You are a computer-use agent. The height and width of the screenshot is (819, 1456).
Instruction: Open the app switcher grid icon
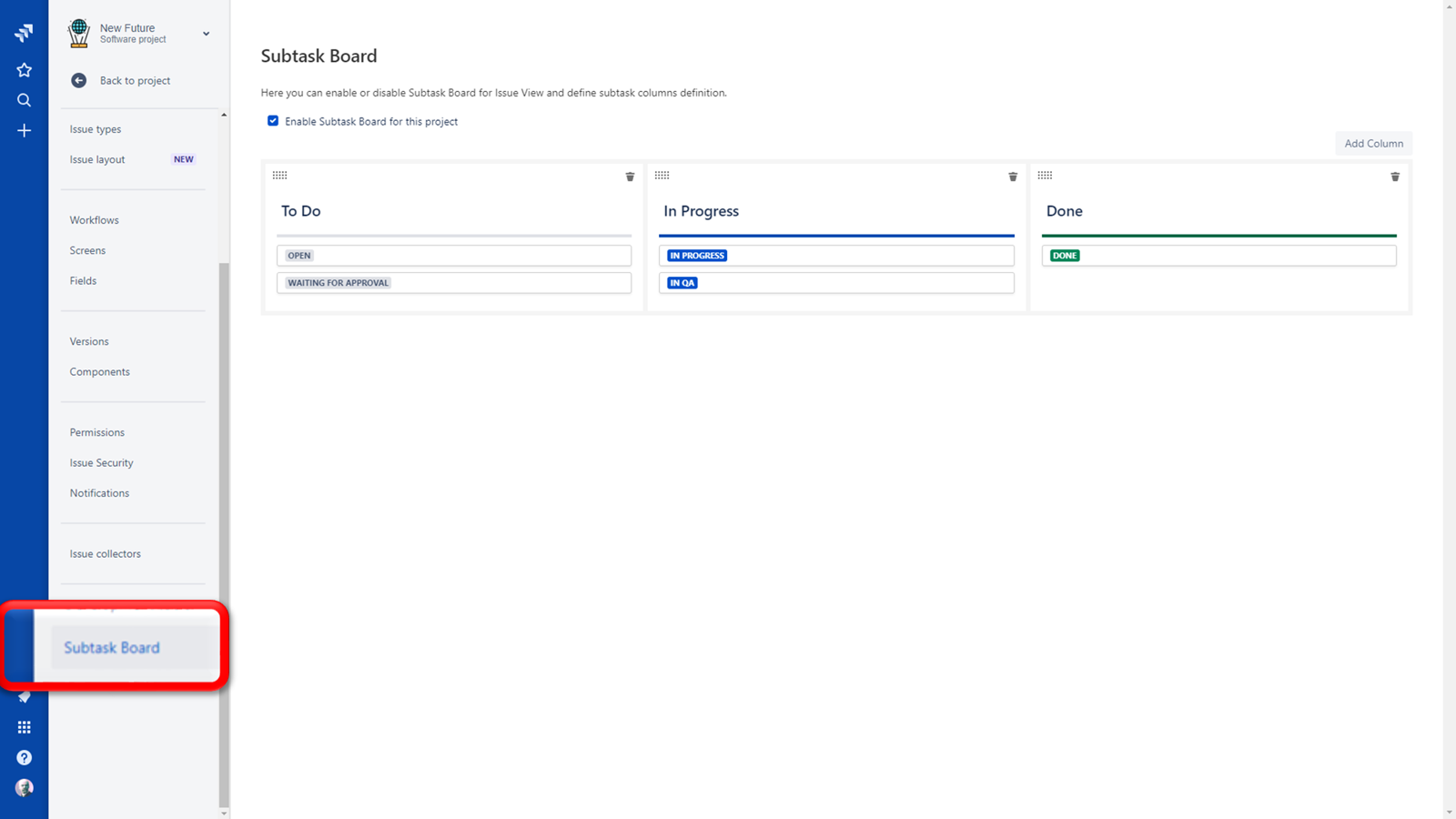(24, 727)
